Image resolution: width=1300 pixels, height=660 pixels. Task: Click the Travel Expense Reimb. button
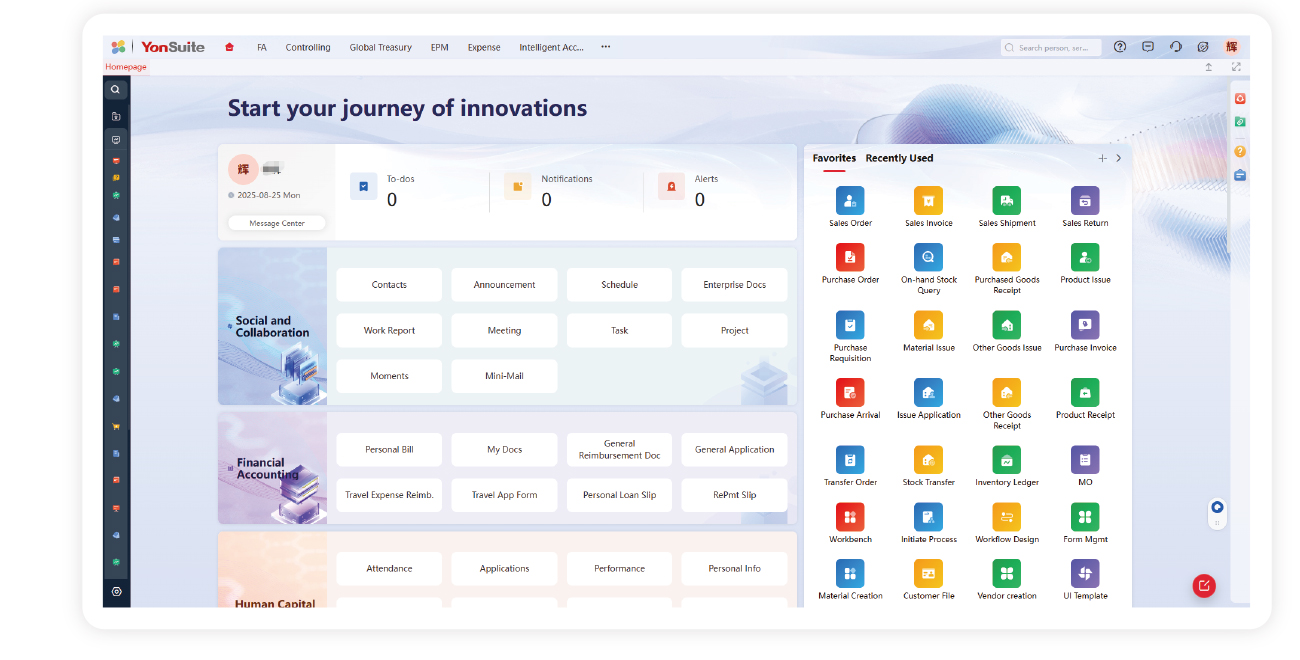(x=389, y=495)
